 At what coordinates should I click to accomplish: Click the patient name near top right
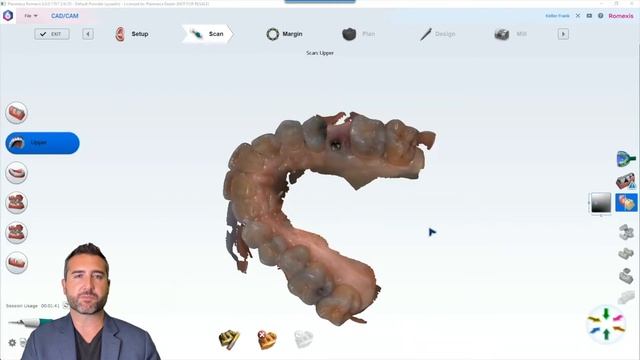[x=557, y=16]
